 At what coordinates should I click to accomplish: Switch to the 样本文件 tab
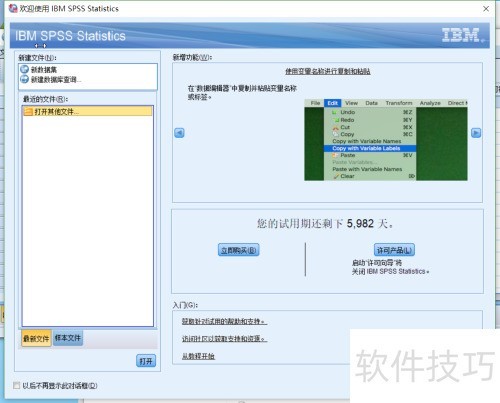tap(68, 338)
